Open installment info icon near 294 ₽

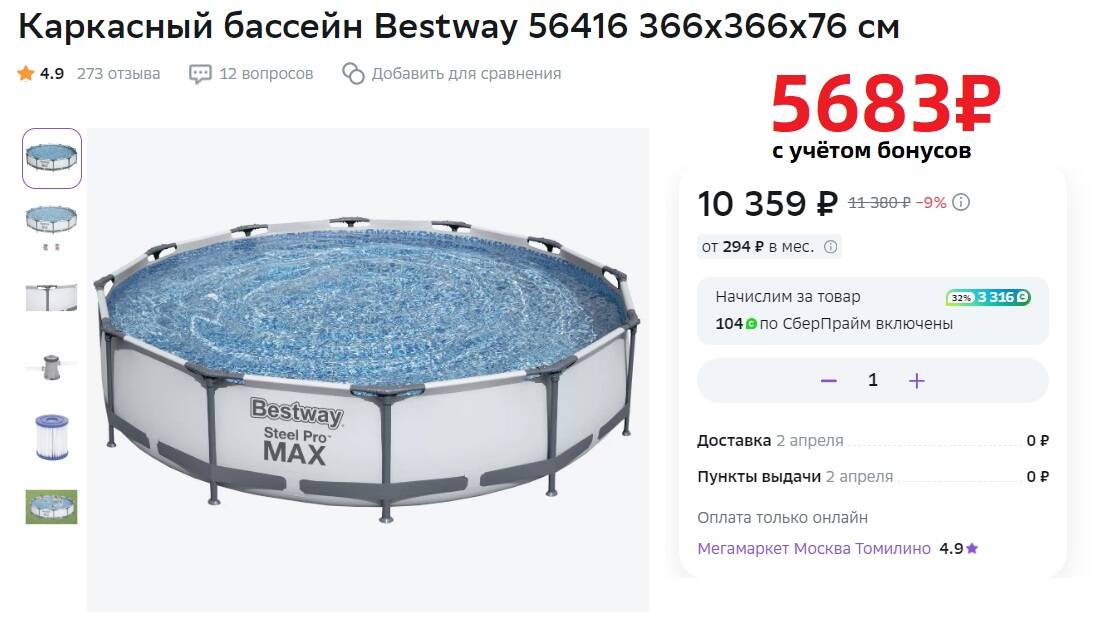831,247
